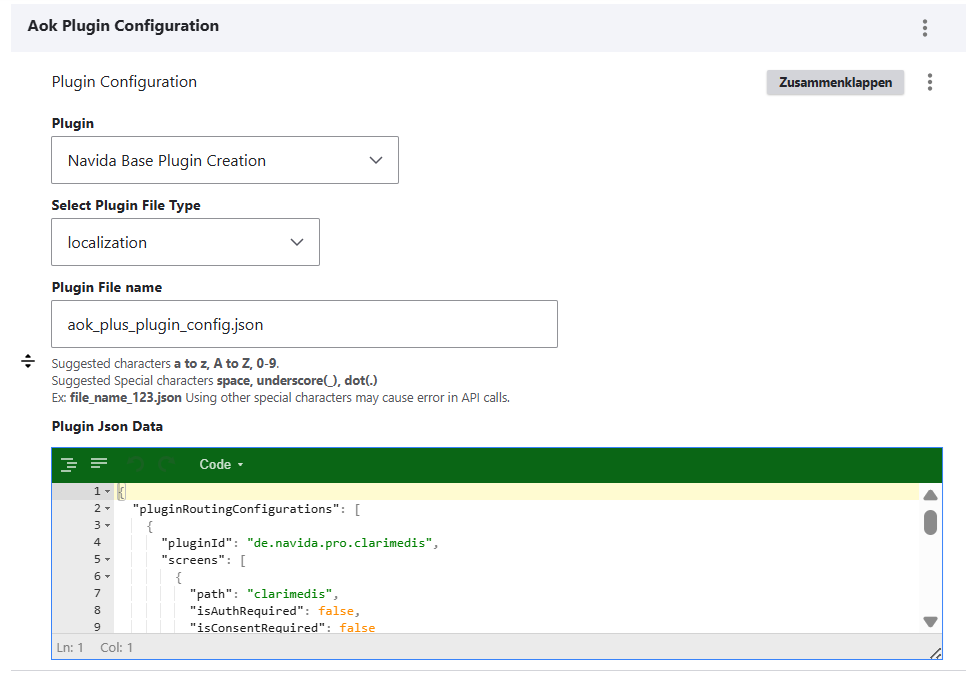The image size is (969, 679).
Task: Fold the root object on line 1
Action: pos(107,492)
